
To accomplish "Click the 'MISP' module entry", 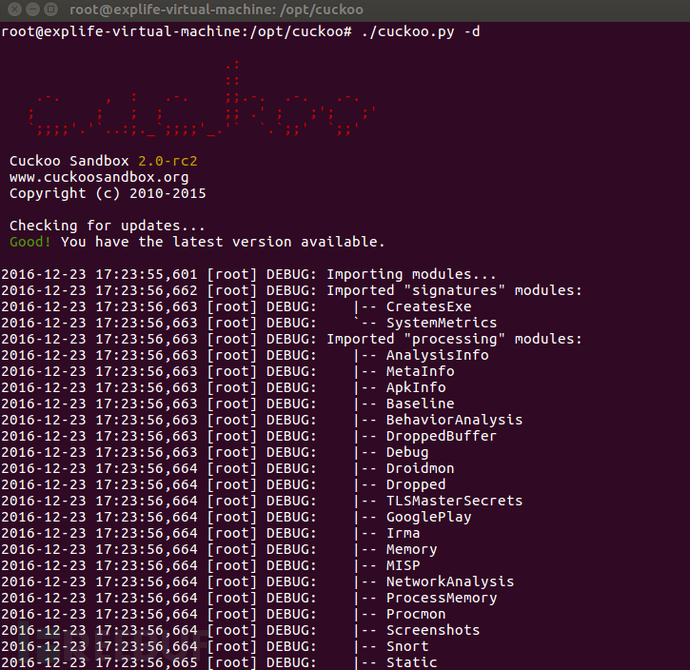I will click(x=403, y=565).
